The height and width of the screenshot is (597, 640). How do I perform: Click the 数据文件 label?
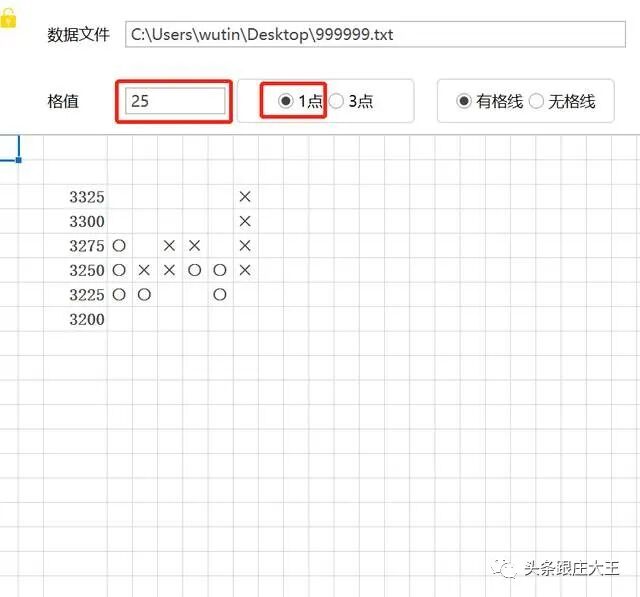click(x=78, y=35)
